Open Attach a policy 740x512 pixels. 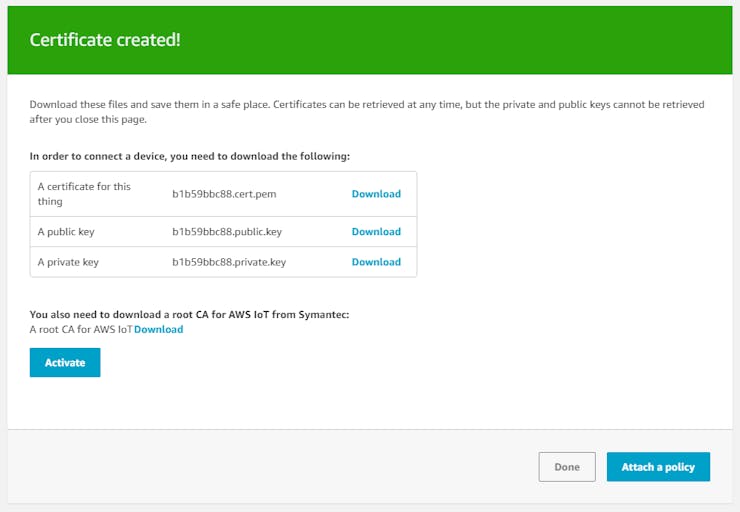658,467
